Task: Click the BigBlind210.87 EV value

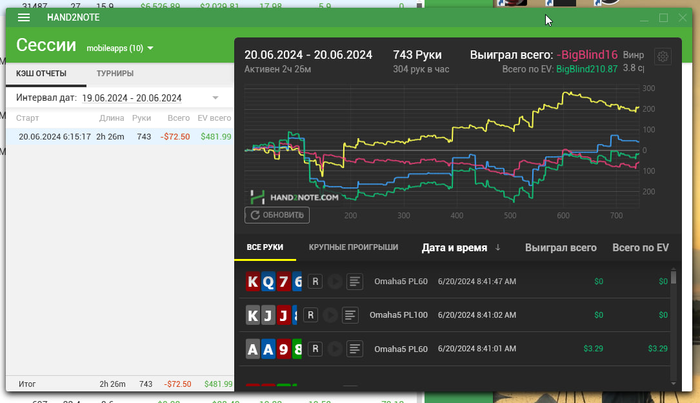Action: (587, 69)
